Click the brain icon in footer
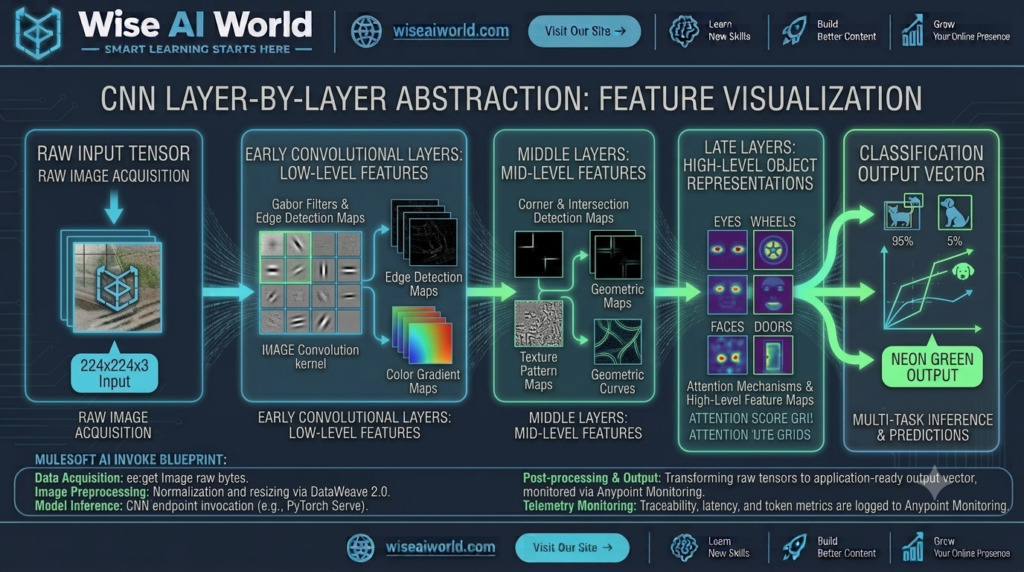 pos(684,547)
